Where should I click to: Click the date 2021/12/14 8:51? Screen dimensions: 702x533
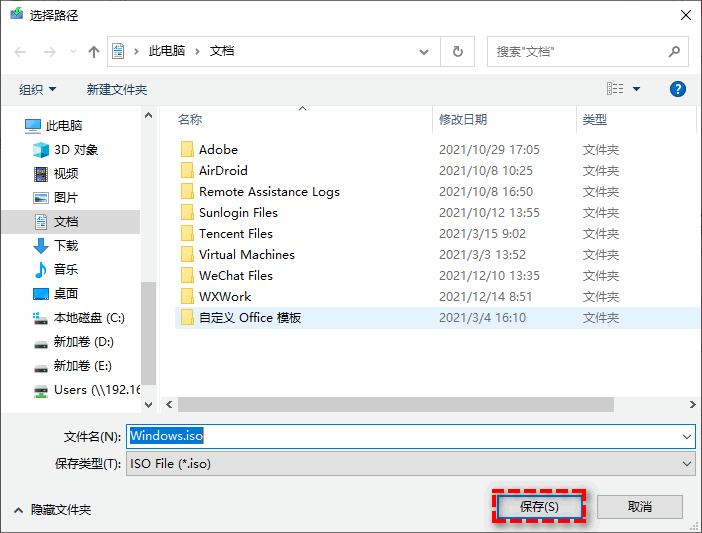[486, 297]
